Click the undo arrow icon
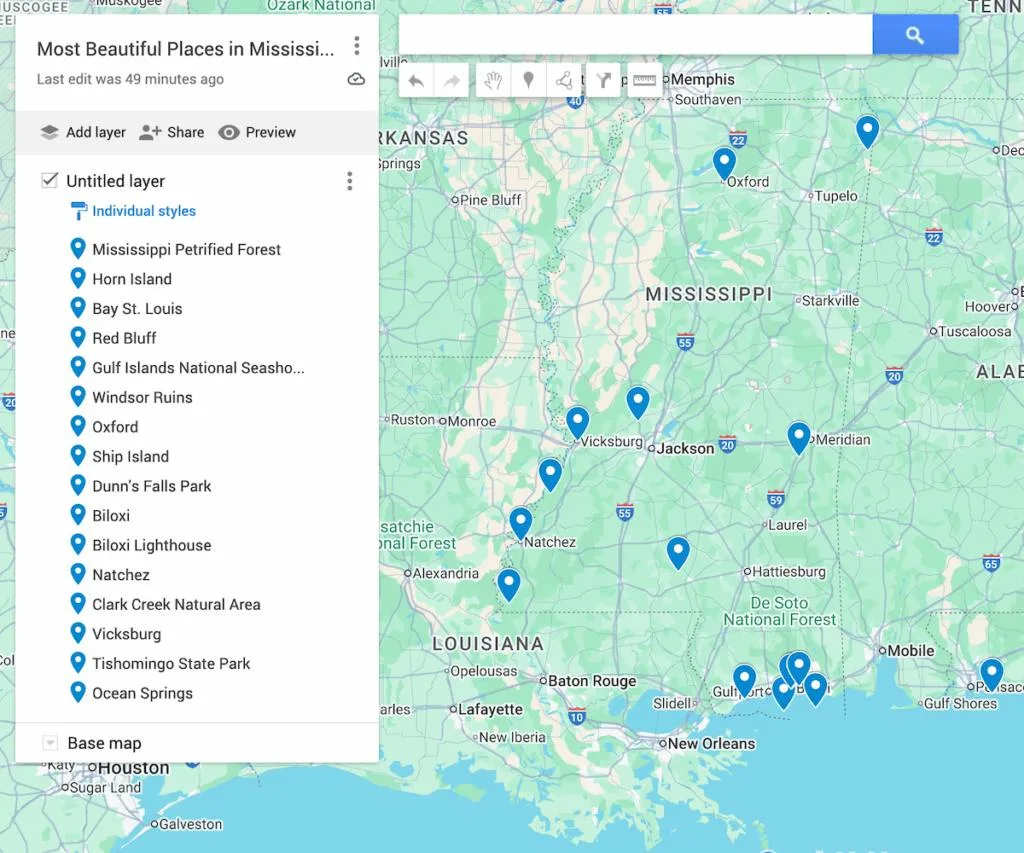The height and width of the screenshot is (853, 1024). coord(416,81)
